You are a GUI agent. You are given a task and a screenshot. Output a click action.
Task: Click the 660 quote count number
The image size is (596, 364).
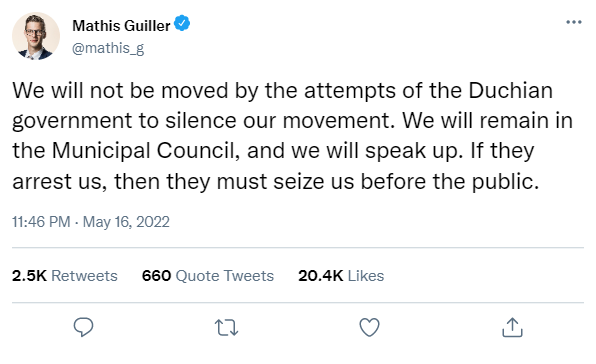(x=156, y=275)
